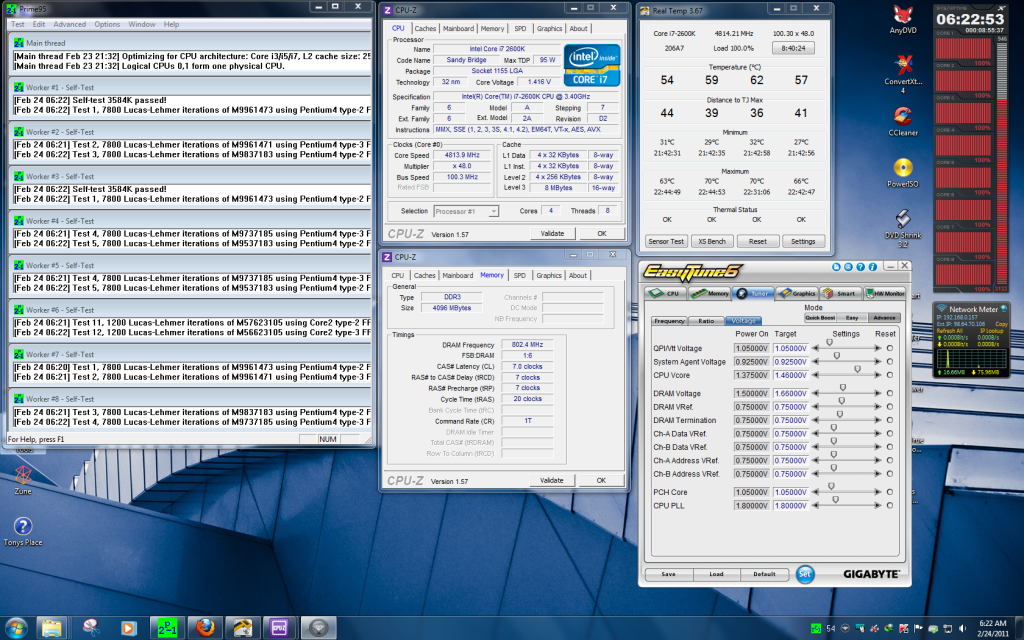This screenshot has width=1024, height=640.
Task: Click the EasyTune6 info icon
Action: tap(872, 266)
